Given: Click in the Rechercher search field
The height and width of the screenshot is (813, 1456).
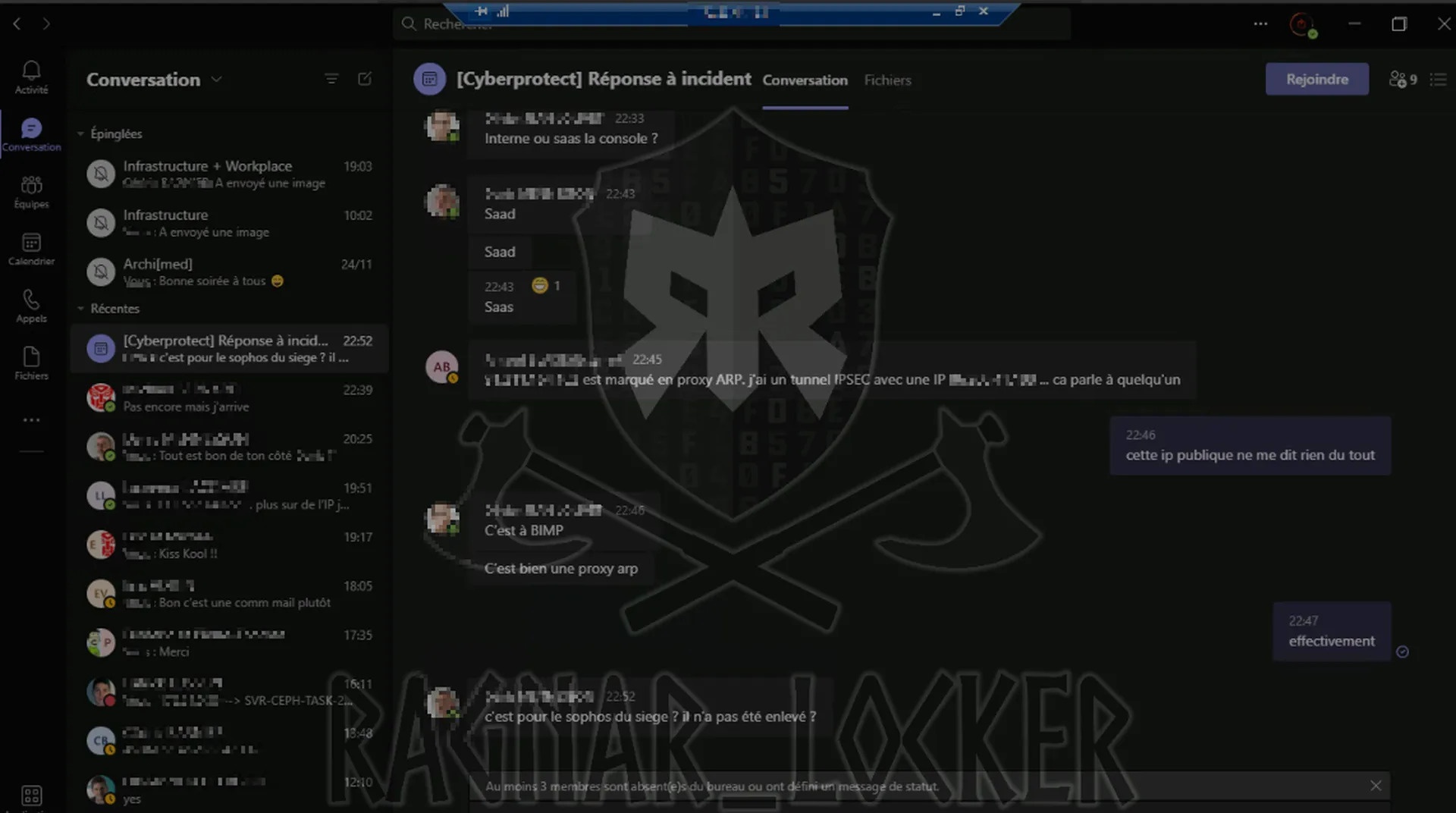Looking at the screenshot, I should point(732,24).
